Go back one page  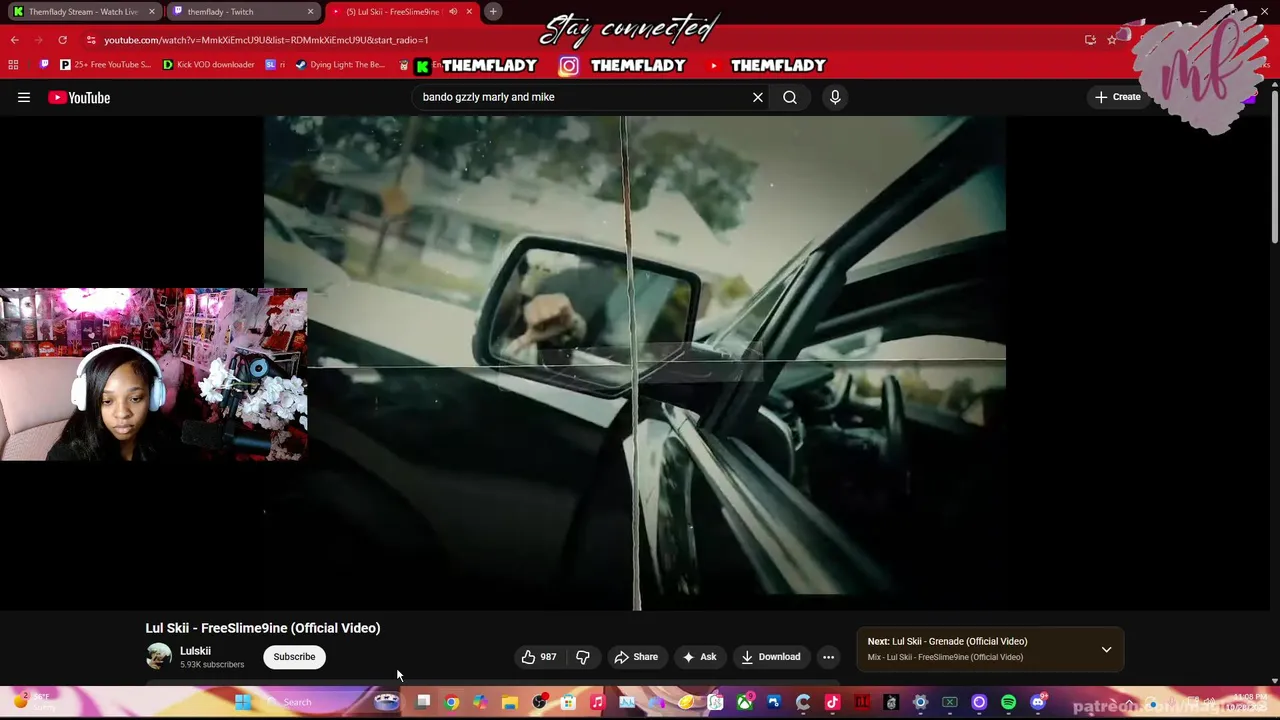click(x=15, y=40)
